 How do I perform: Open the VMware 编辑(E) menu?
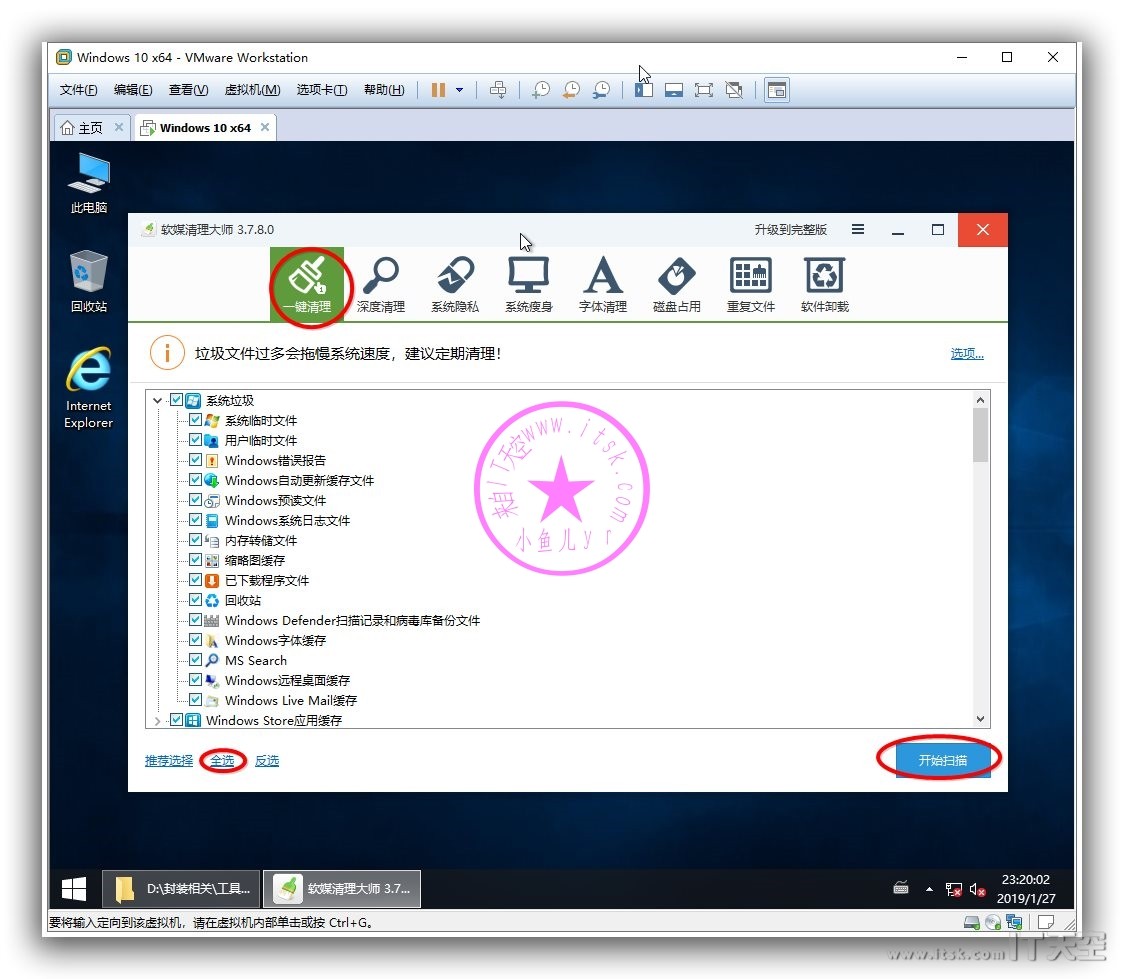[133, 90]
